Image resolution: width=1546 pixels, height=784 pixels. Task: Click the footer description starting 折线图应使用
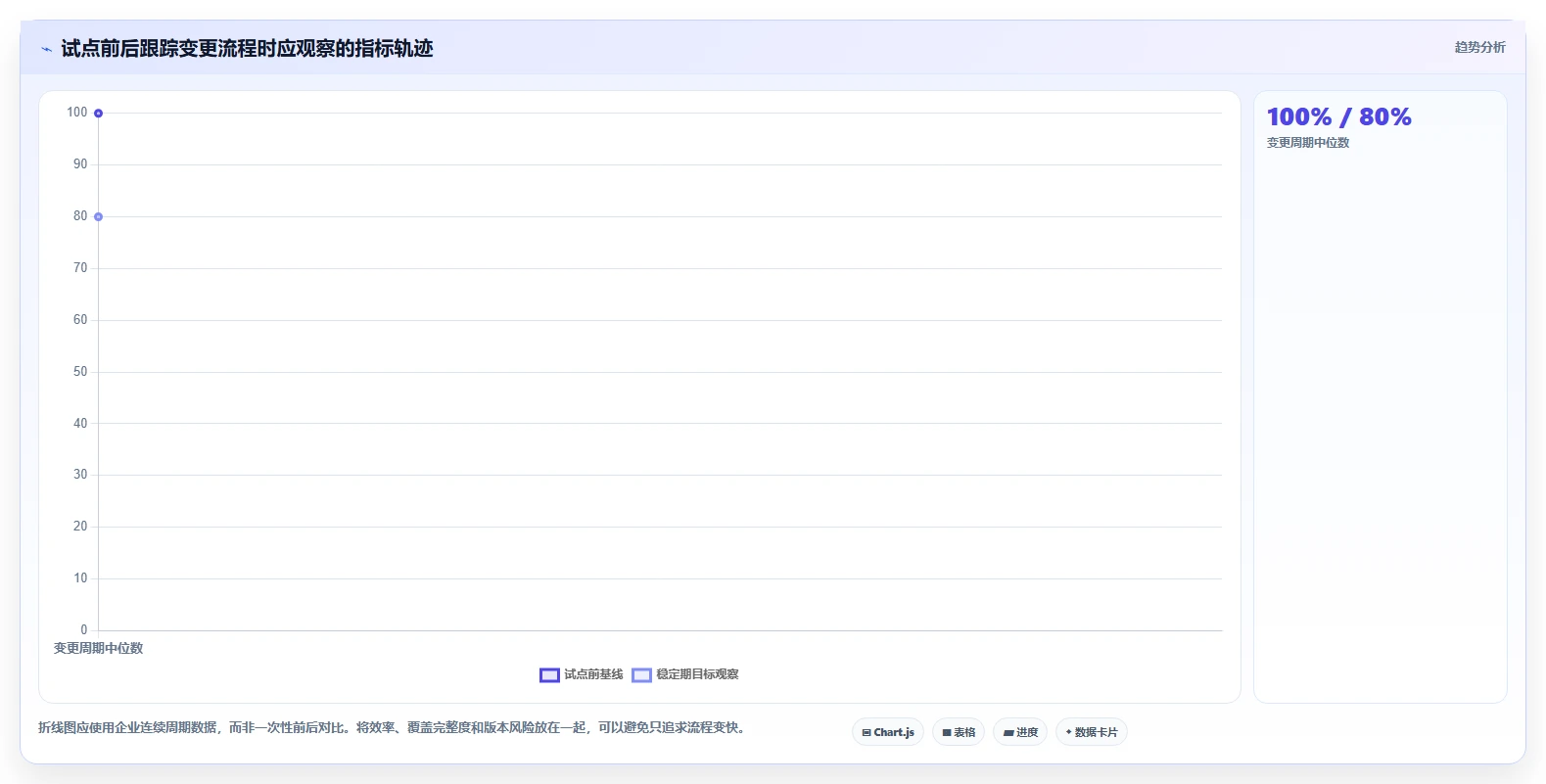tap(394, 727)
